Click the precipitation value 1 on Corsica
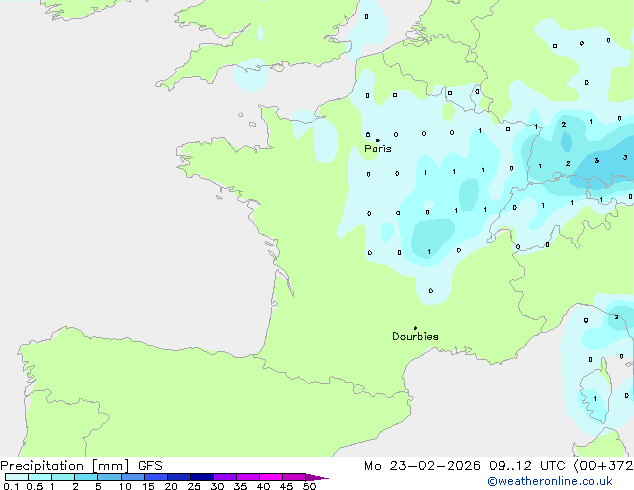This screenshot has height=490, width=634. [x=595, y=399]
